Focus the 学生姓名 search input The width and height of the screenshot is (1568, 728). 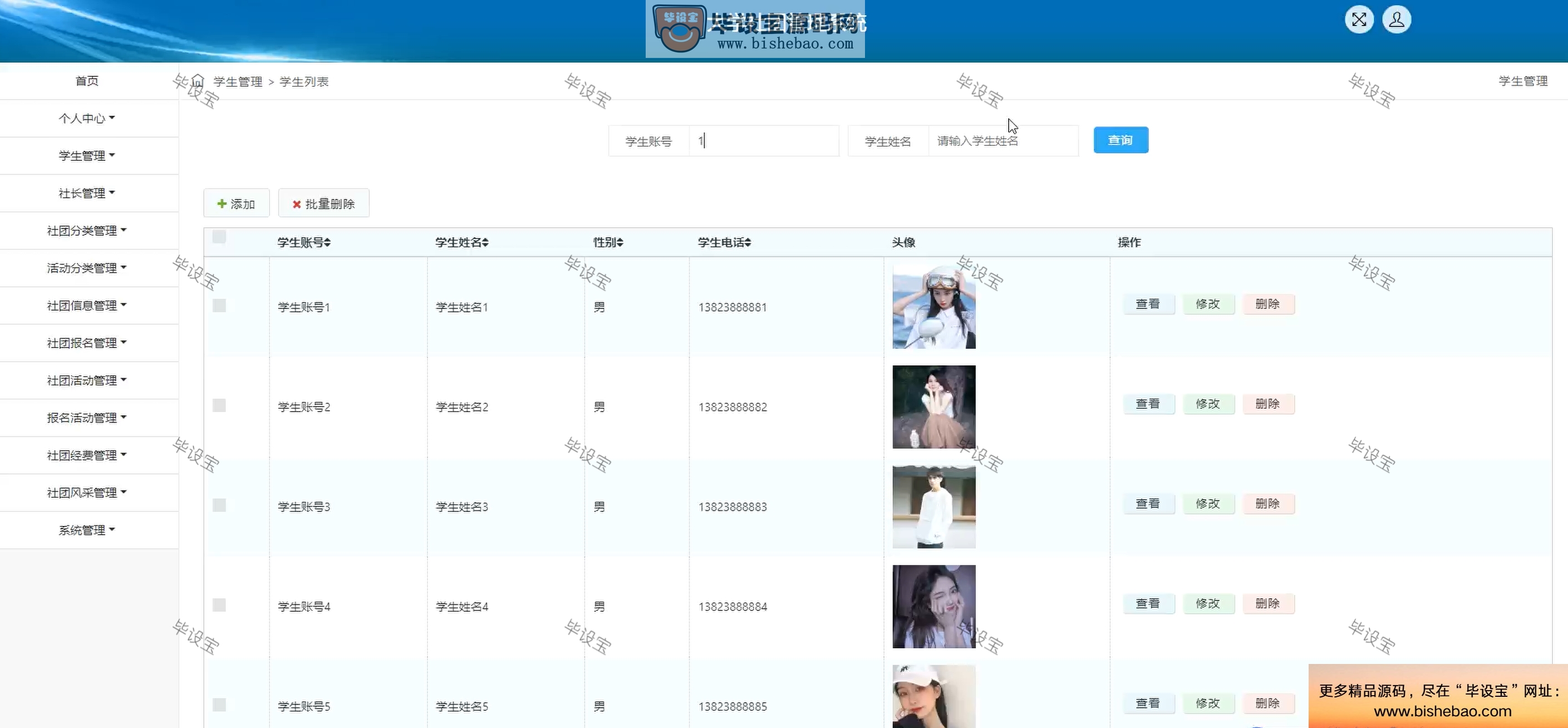tap(1003, 141)
